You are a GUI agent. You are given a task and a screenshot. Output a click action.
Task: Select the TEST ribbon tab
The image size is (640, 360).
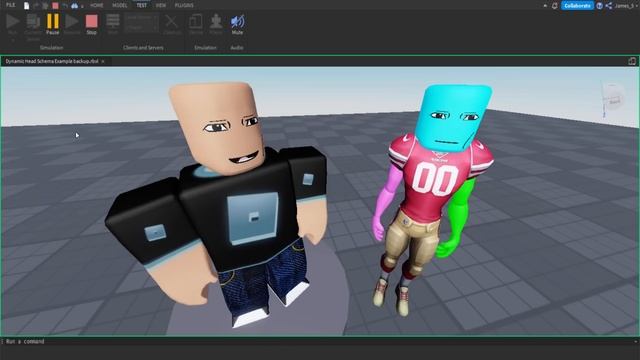142,5
